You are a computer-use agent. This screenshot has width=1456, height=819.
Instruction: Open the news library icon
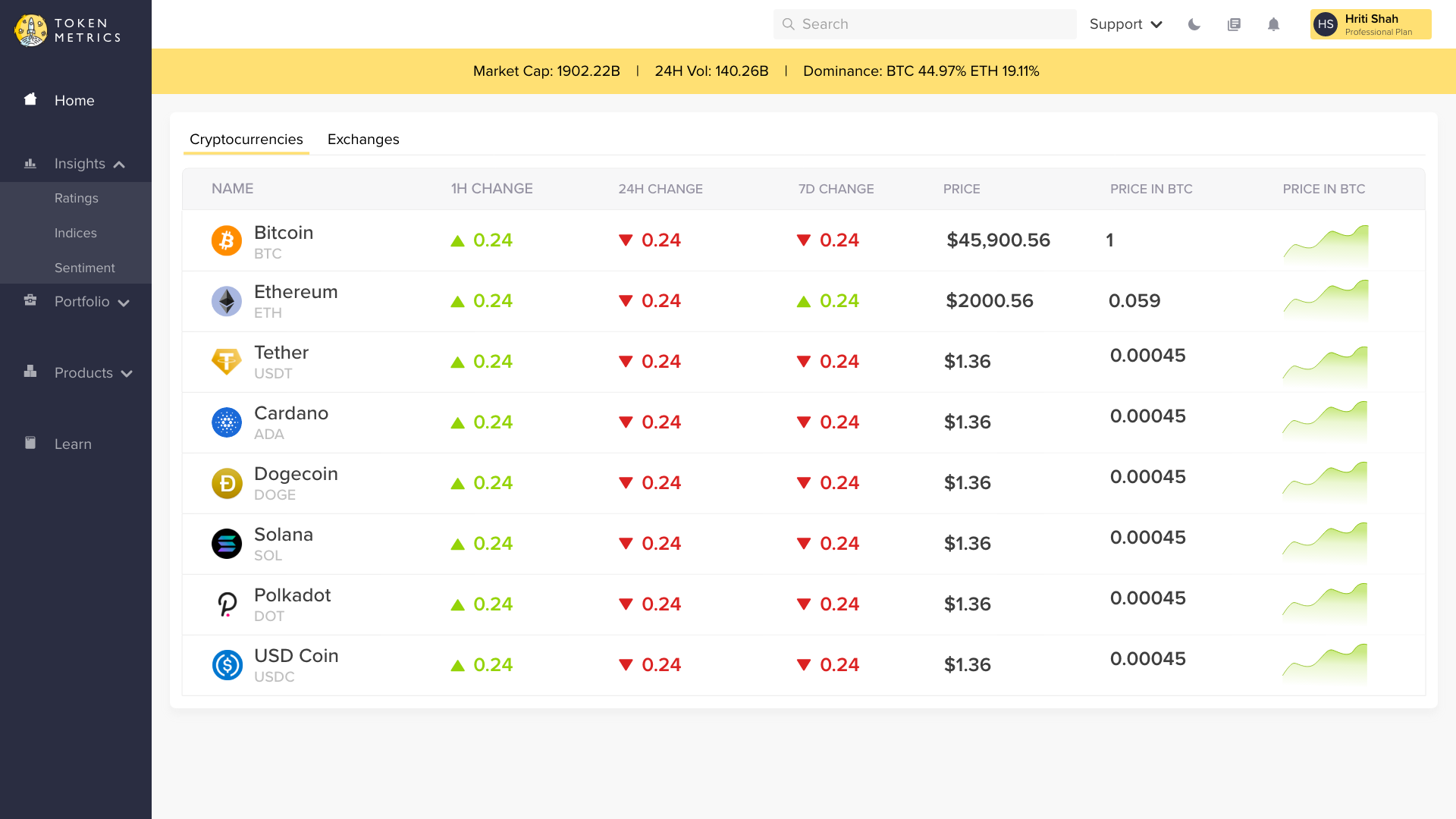(1234, 24)
